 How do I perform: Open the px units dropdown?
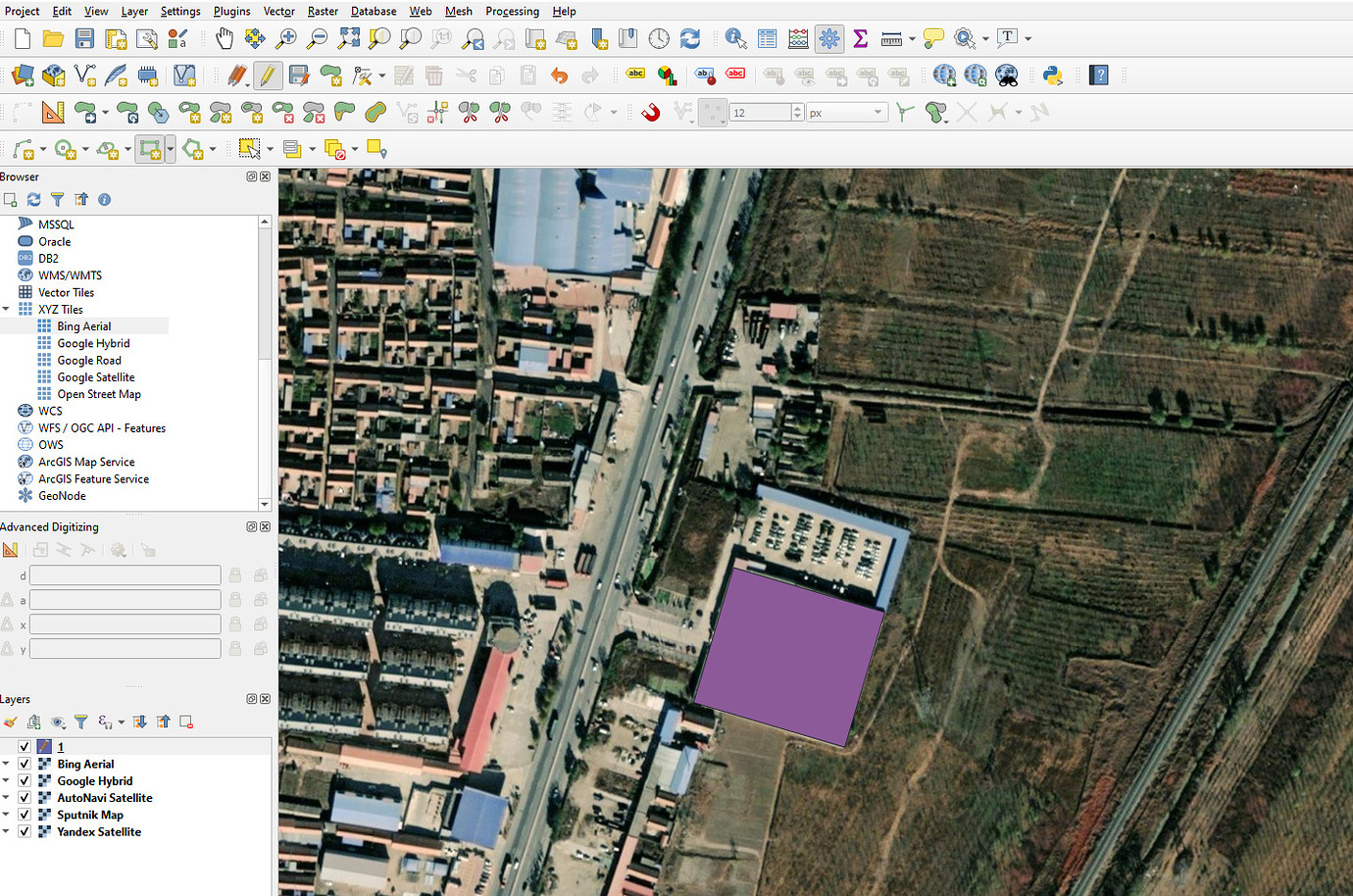click(877, 113)
